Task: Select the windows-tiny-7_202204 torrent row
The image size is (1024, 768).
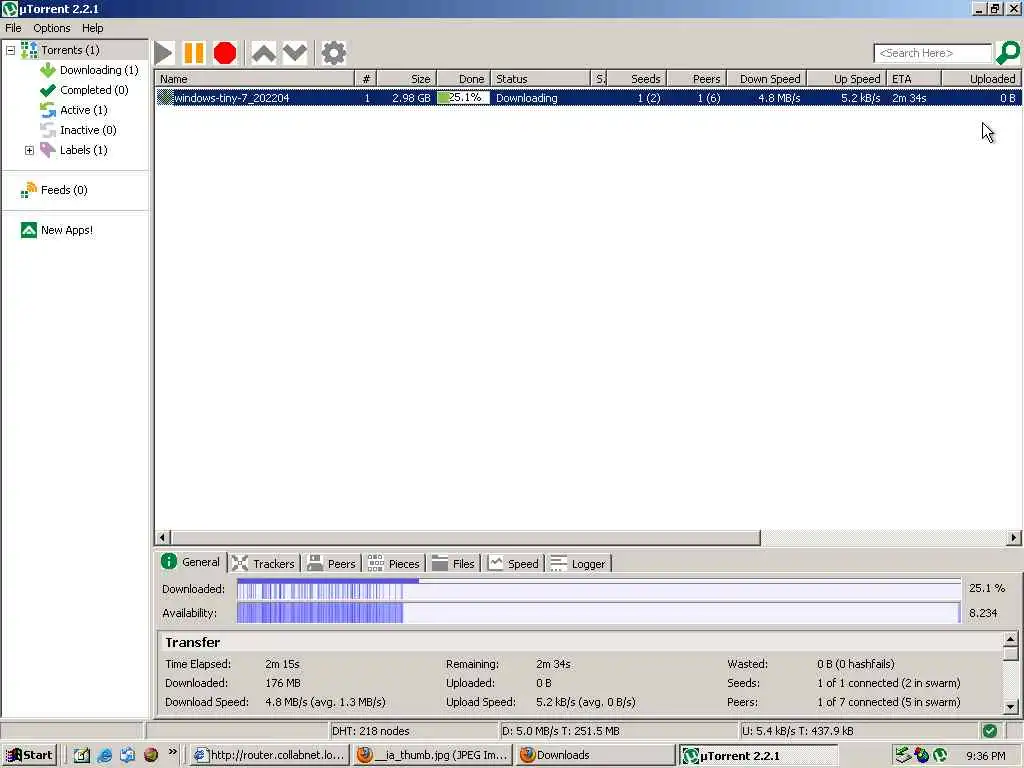Action: point(588,98)
